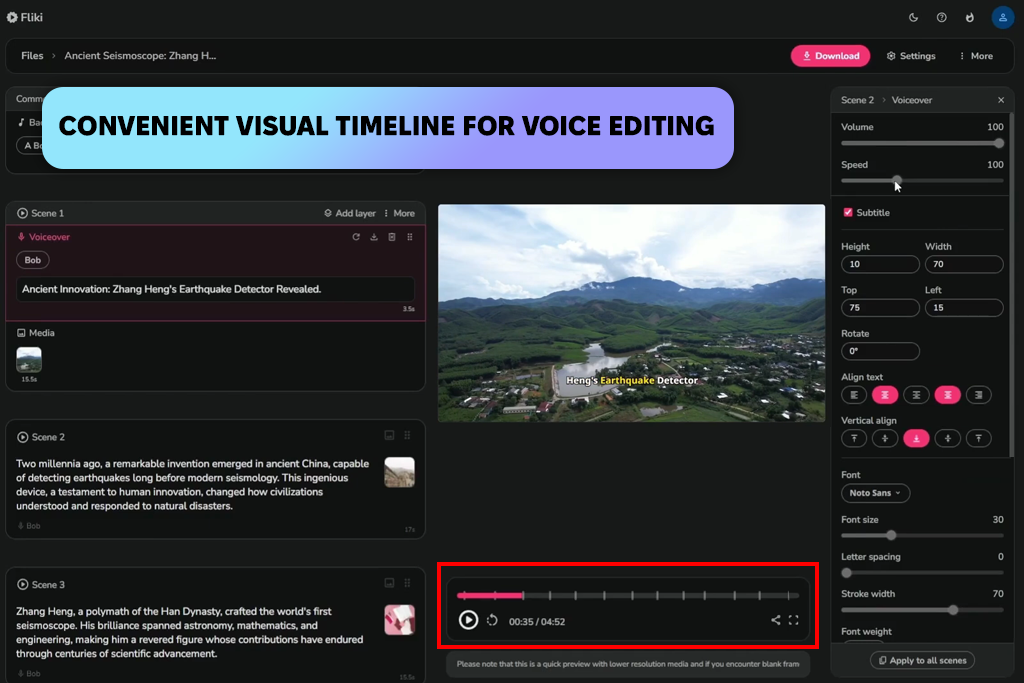Delete the Scene 1 voiceover layer
1024x683 pixels.
pyautogui.click(x=392, y=237)
